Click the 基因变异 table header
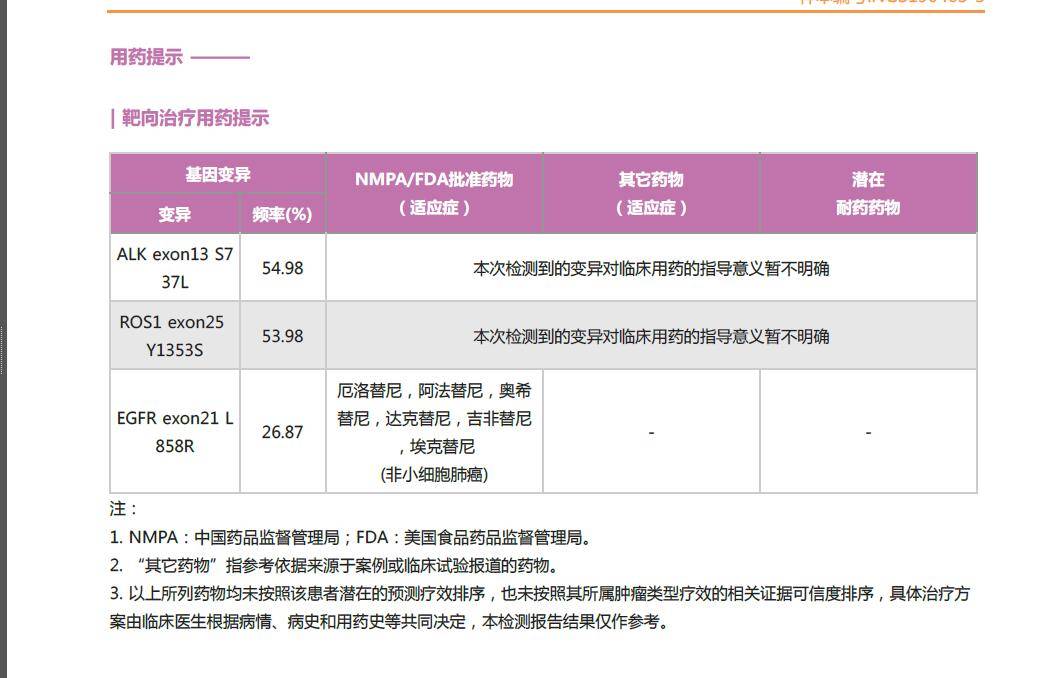The image size is (1056, 678). 217,174
